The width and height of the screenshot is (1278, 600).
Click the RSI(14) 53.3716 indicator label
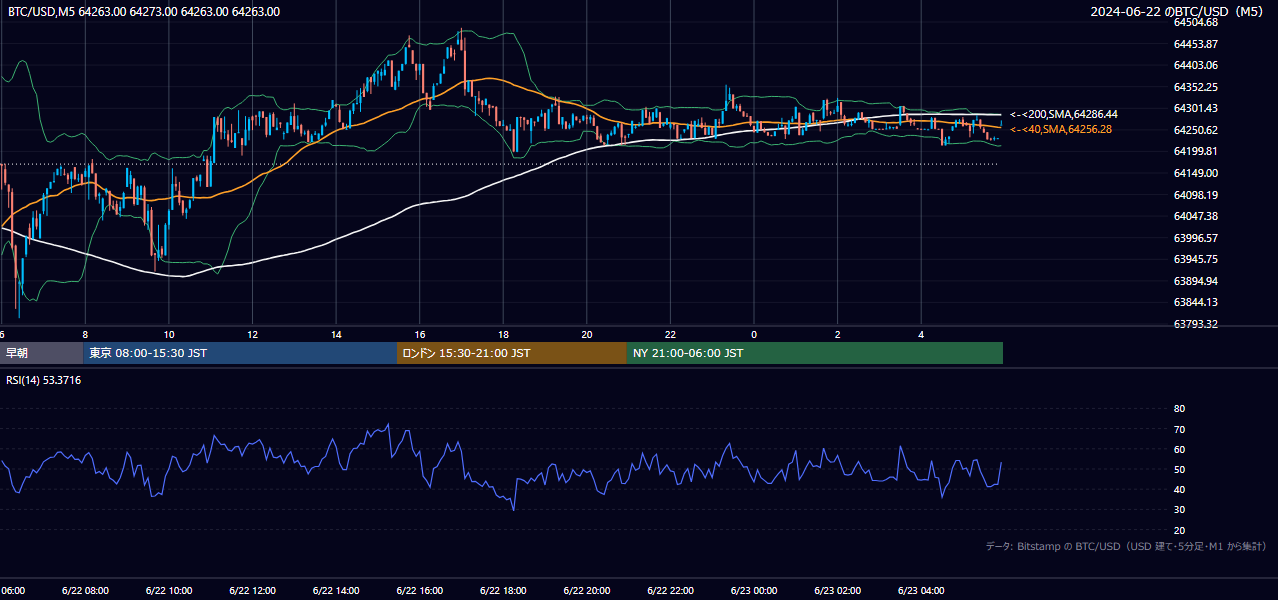coord(44,380)
